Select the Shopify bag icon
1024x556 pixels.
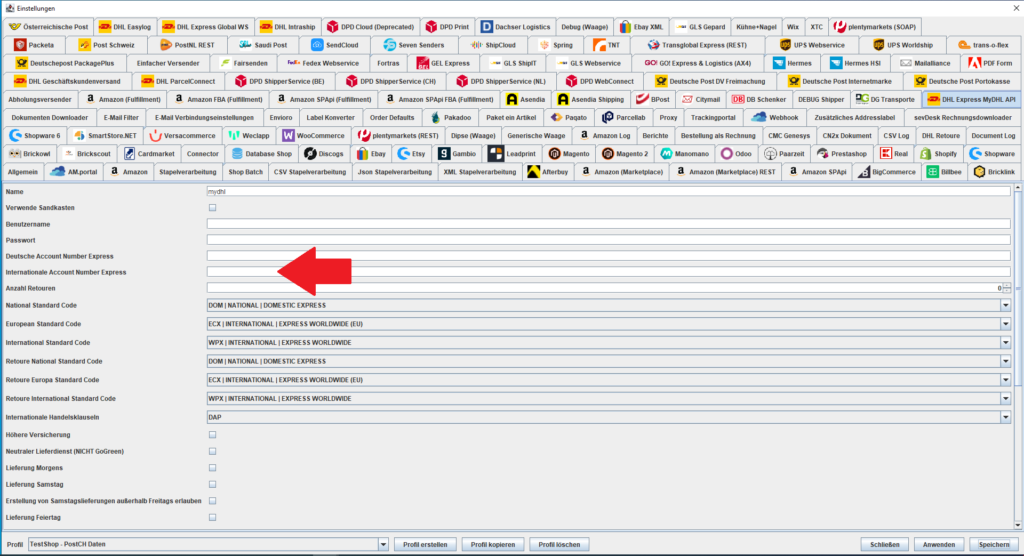point(925,154)
